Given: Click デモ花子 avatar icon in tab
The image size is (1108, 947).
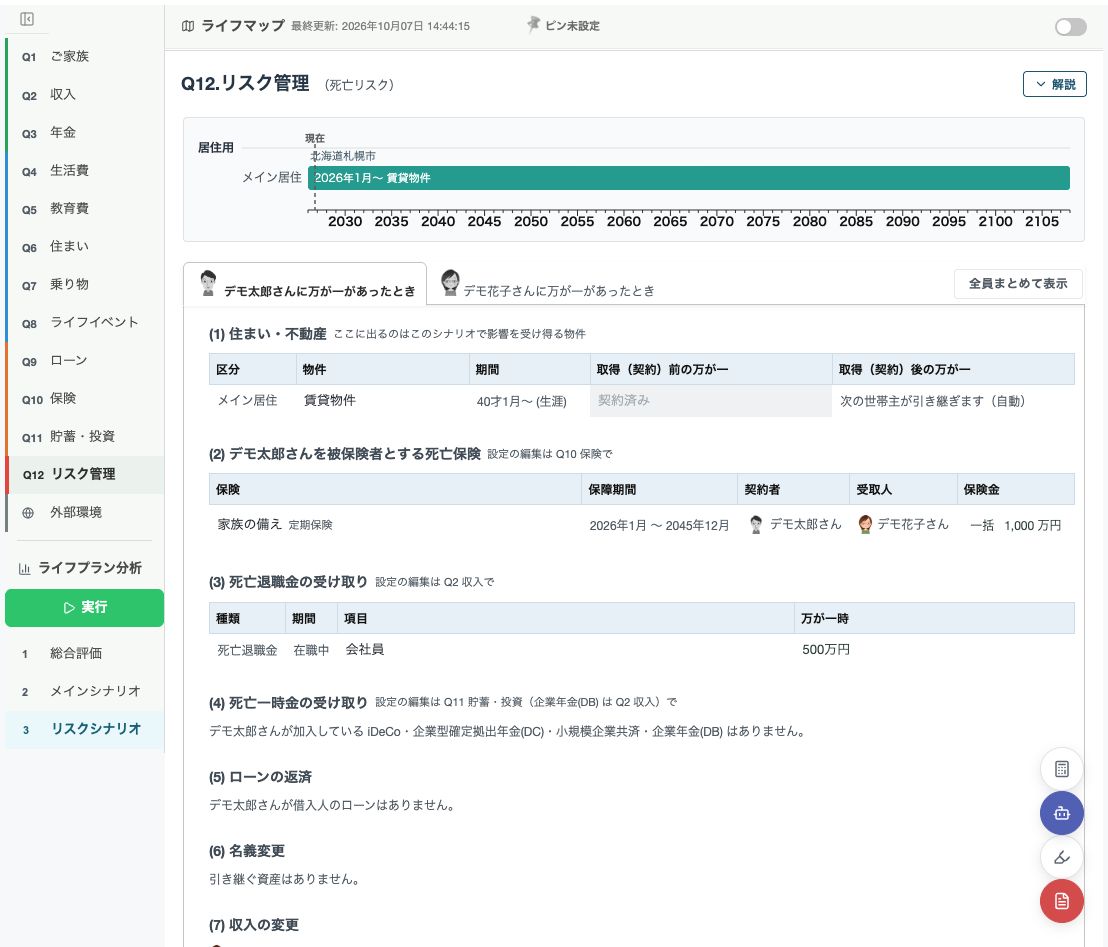Looking at the screenshot, I should tap(450, 283).
